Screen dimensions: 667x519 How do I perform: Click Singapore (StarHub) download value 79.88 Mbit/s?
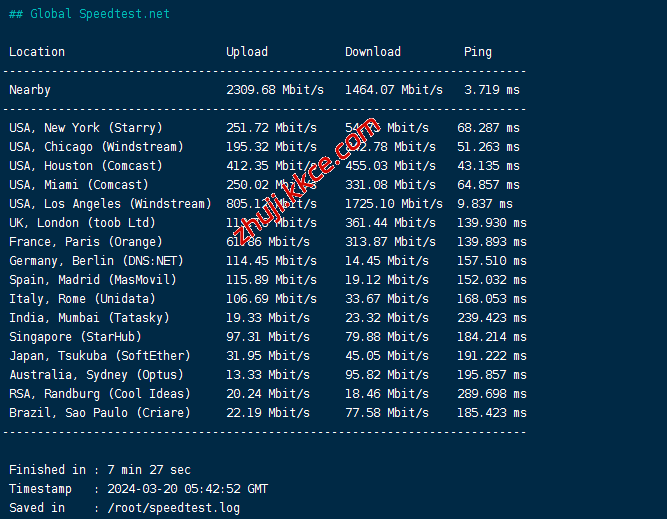[387, 337]
